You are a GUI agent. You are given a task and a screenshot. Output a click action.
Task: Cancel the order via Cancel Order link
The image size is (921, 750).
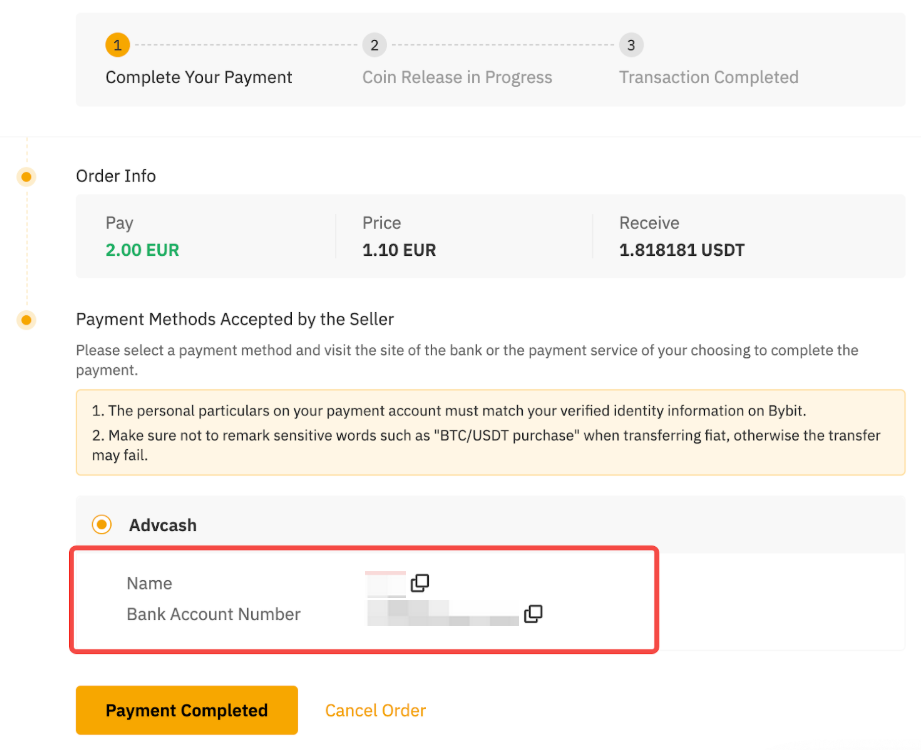(375, 711)
